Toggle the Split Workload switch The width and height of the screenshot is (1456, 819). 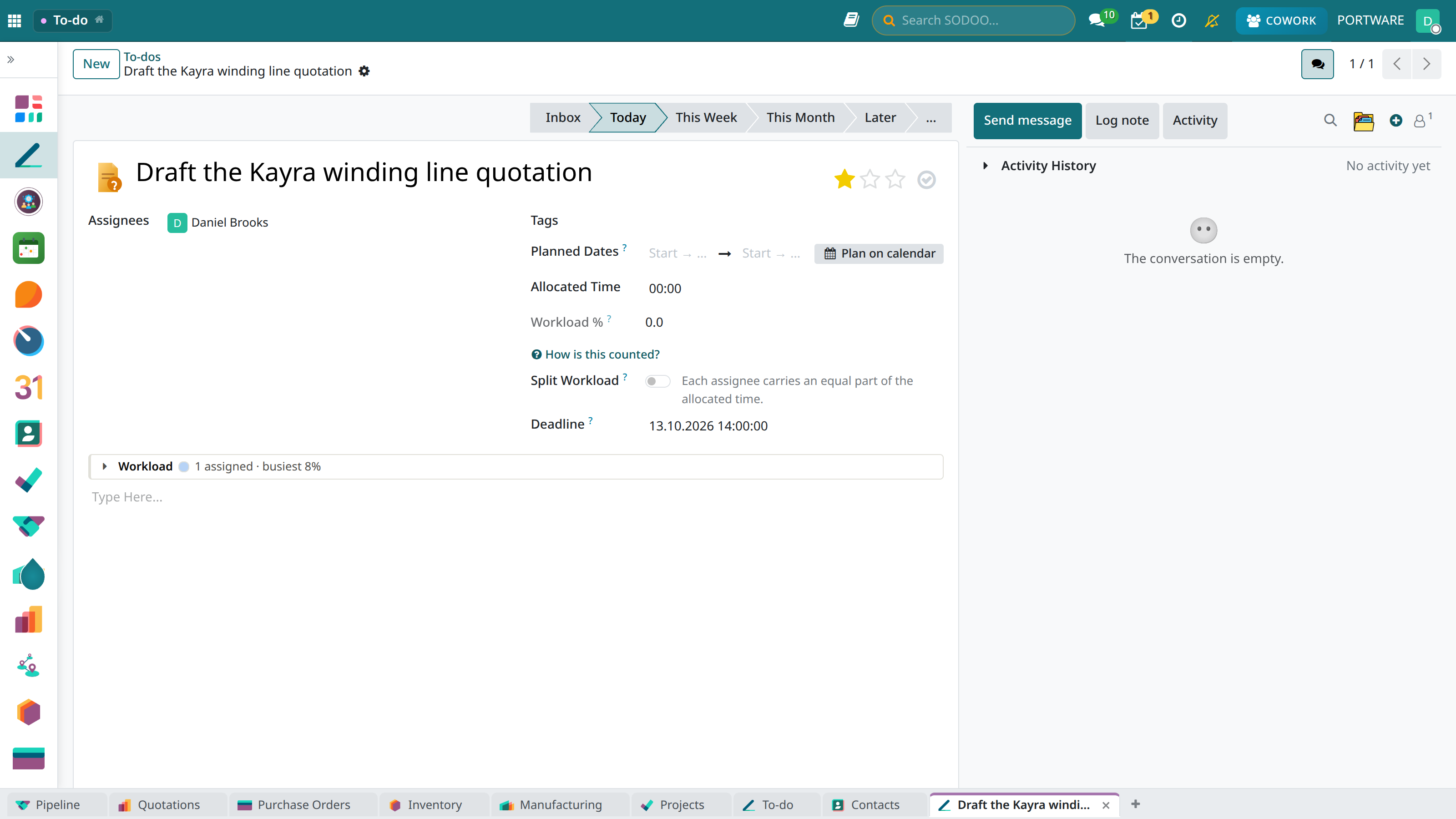point(658,382)
